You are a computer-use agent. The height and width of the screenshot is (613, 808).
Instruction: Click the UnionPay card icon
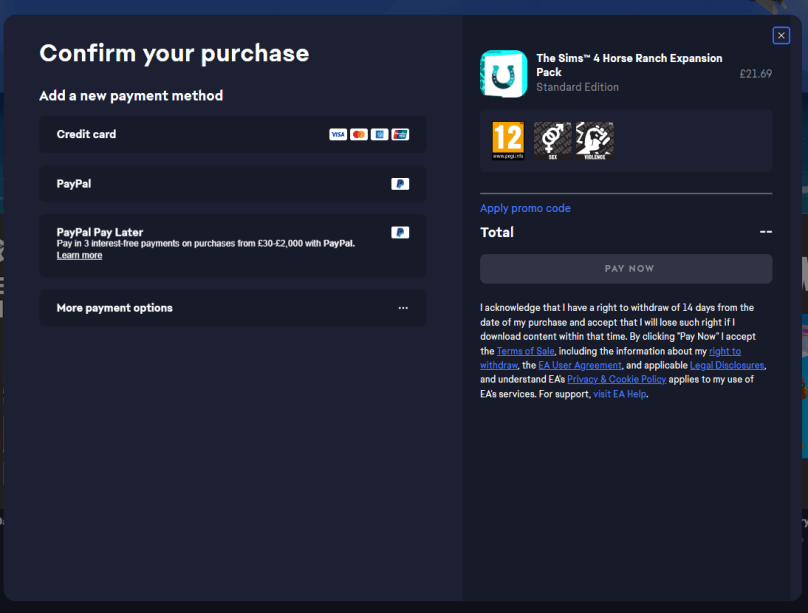[400, 134]
